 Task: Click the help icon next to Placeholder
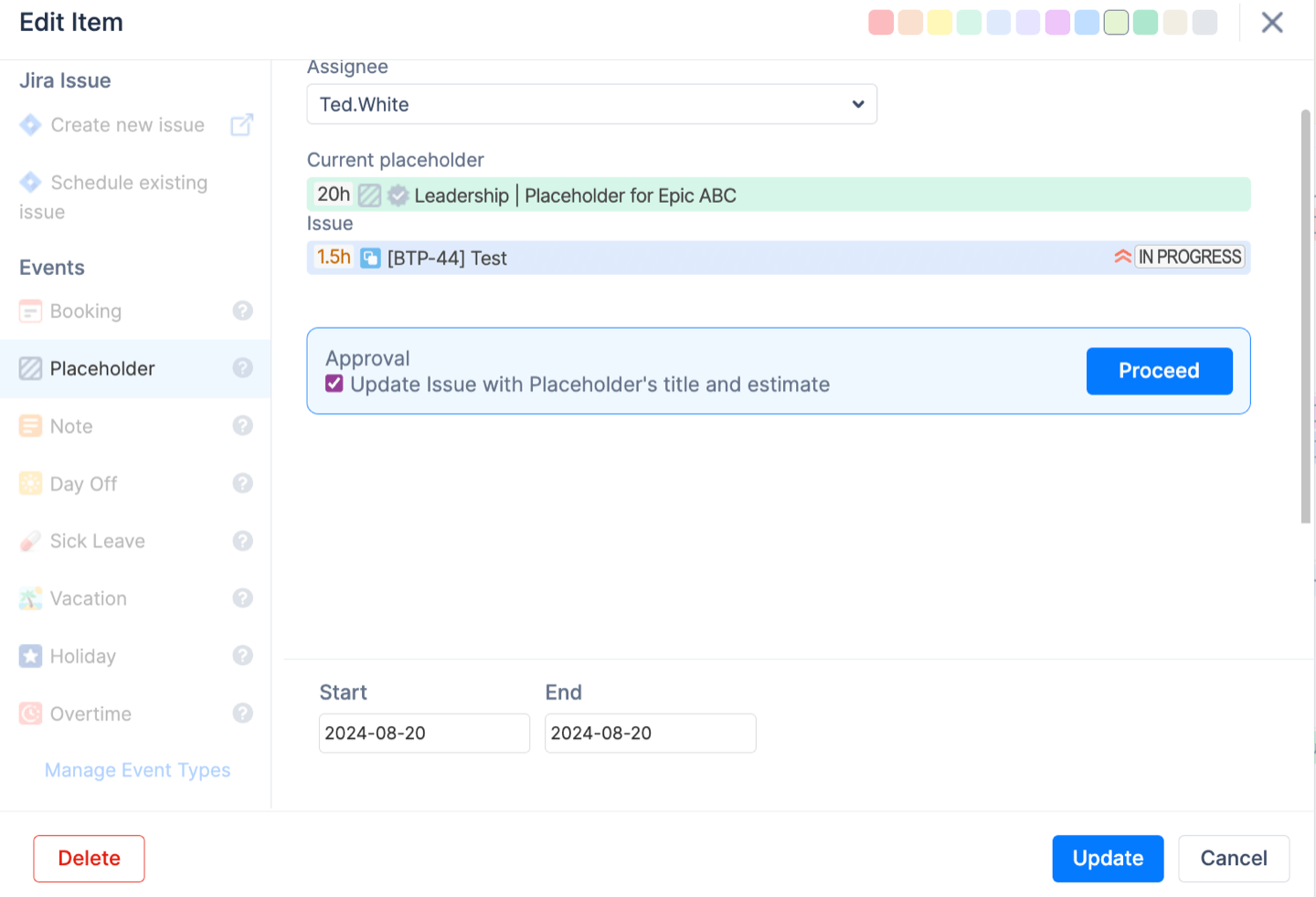242,368
